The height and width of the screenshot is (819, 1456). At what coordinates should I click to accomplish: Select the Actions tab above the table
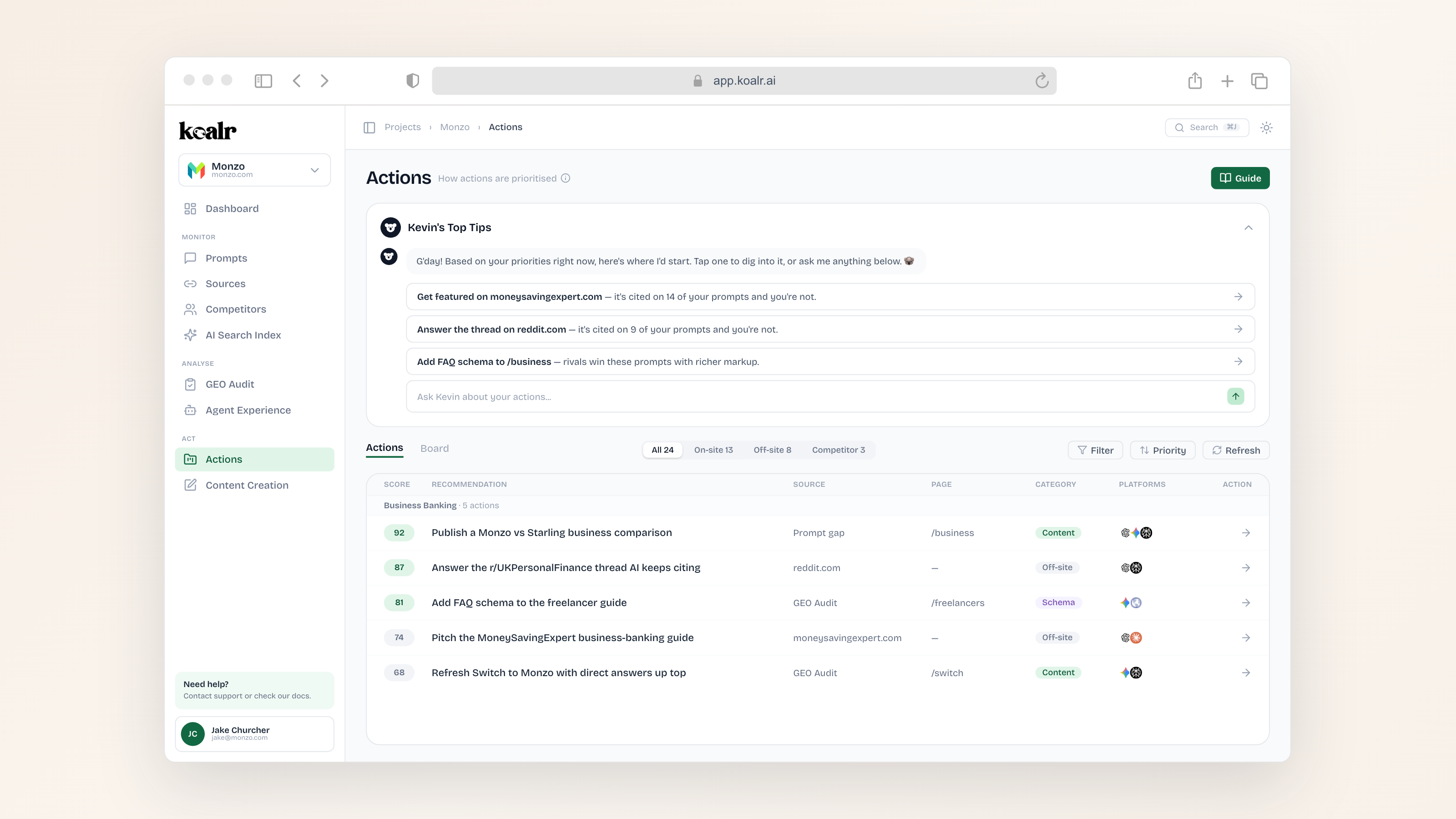click(x=384, y=448)
